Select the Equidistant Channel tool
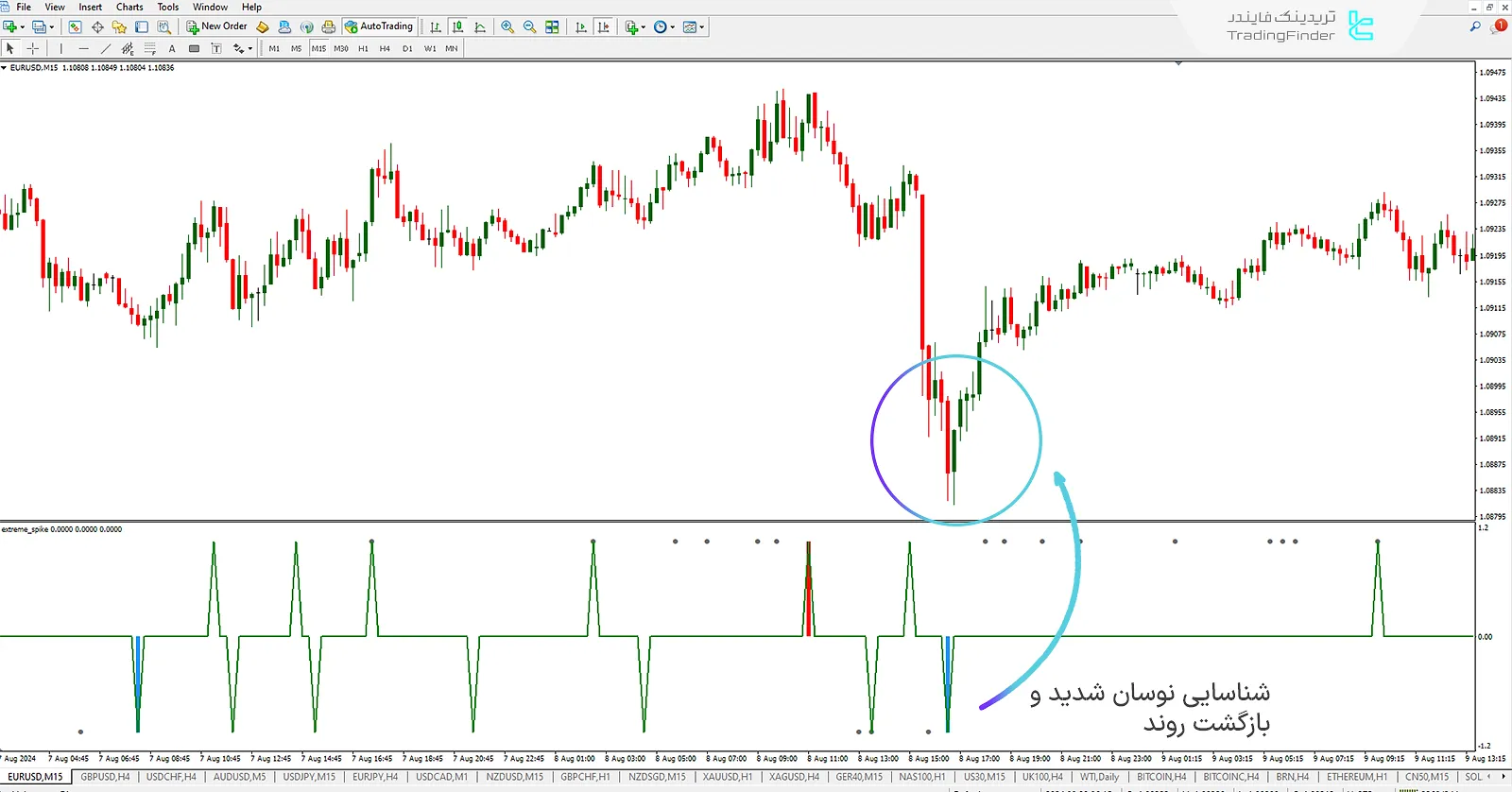Screen dimensions: 1512x792 (x=128, y=48)
